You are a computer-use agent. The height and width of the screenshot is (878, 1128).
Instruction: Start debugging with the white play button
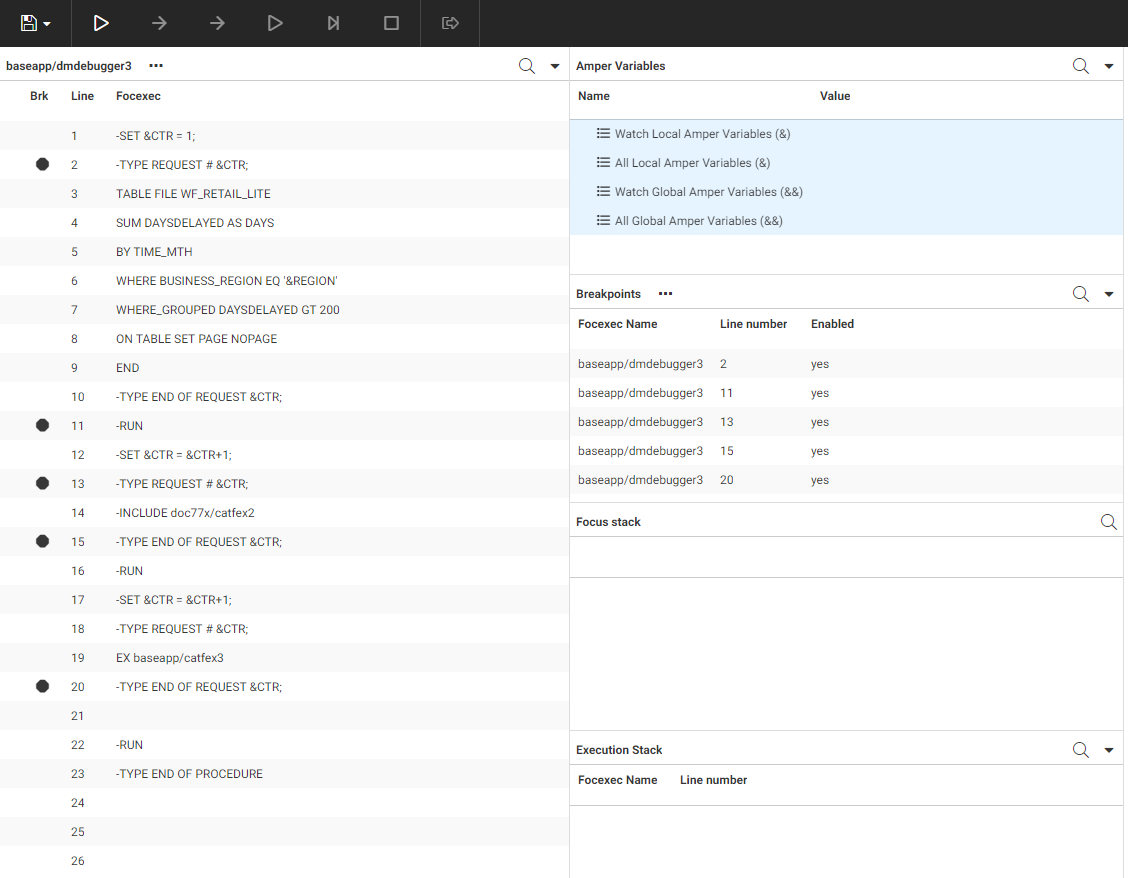[101, 23]
